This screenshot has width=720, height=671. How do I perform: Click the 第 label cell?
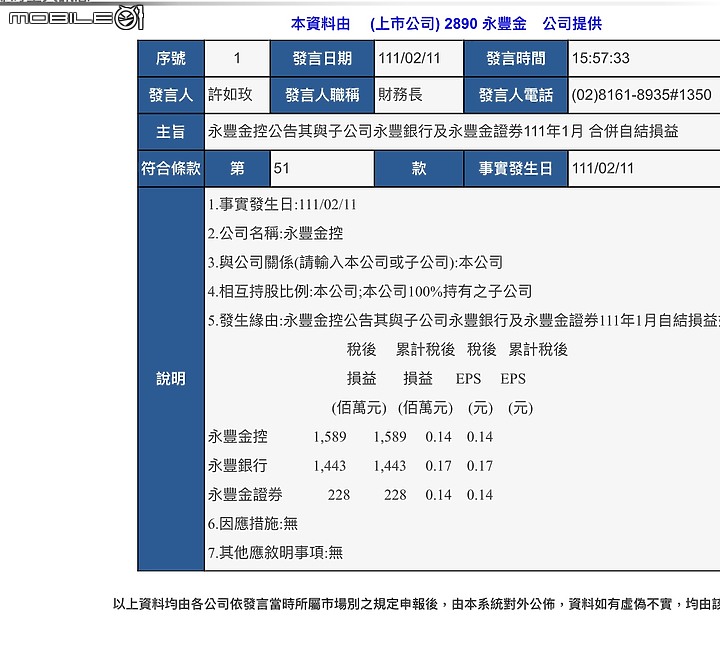(237, 169)
